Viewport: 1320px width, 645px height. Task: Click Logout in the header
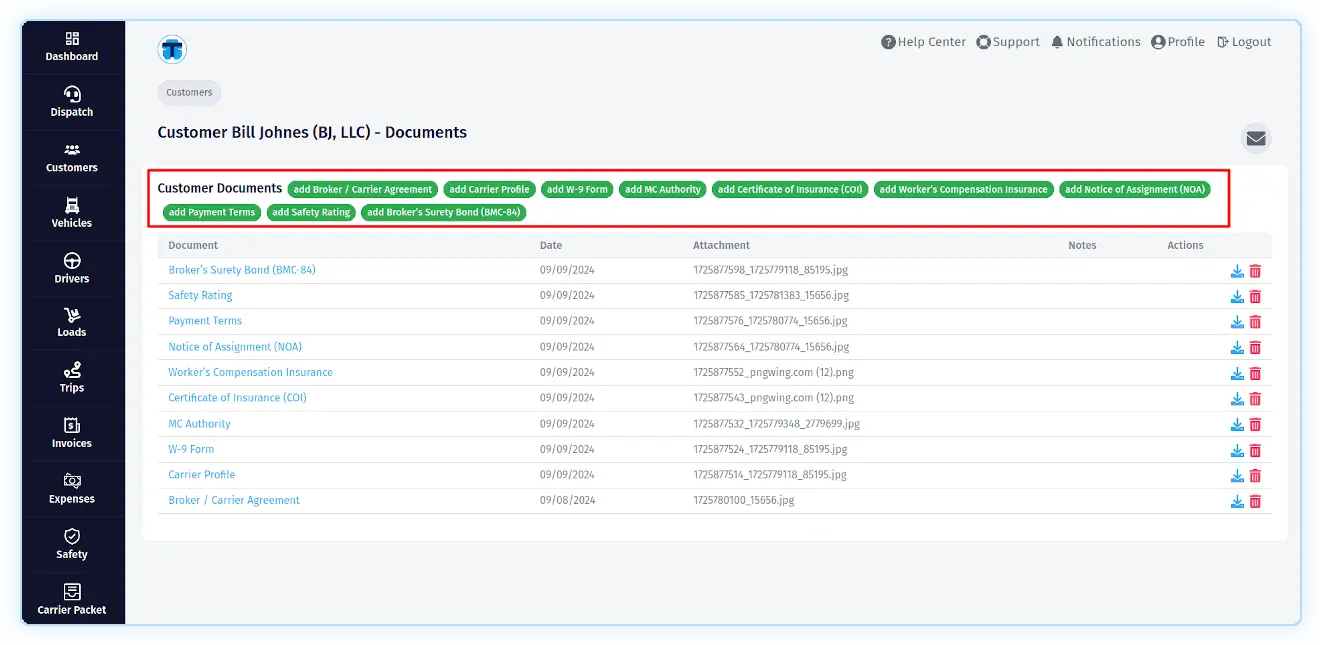tap(1244, 42)
